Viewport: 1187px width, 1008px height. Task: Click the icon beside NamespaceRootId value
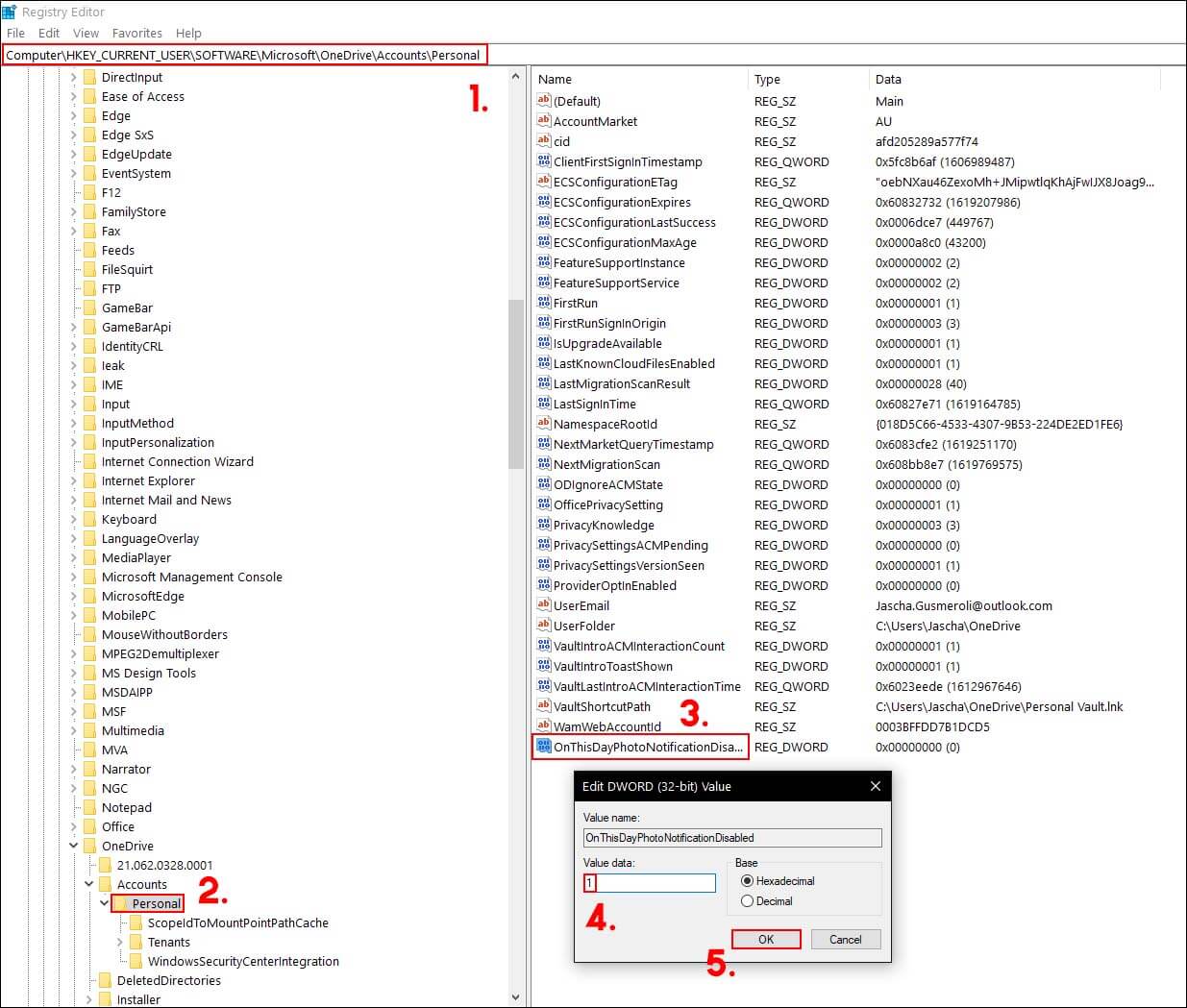pyautogui.click(x=544, y=424)
